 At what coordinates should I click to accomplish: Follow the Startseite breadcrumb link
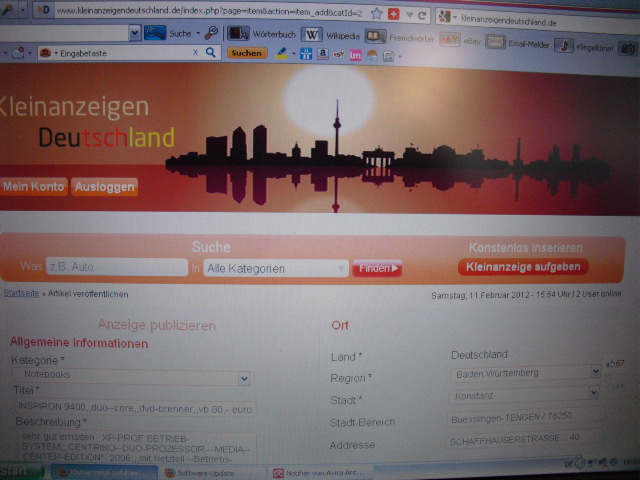(x=21, y=294)
